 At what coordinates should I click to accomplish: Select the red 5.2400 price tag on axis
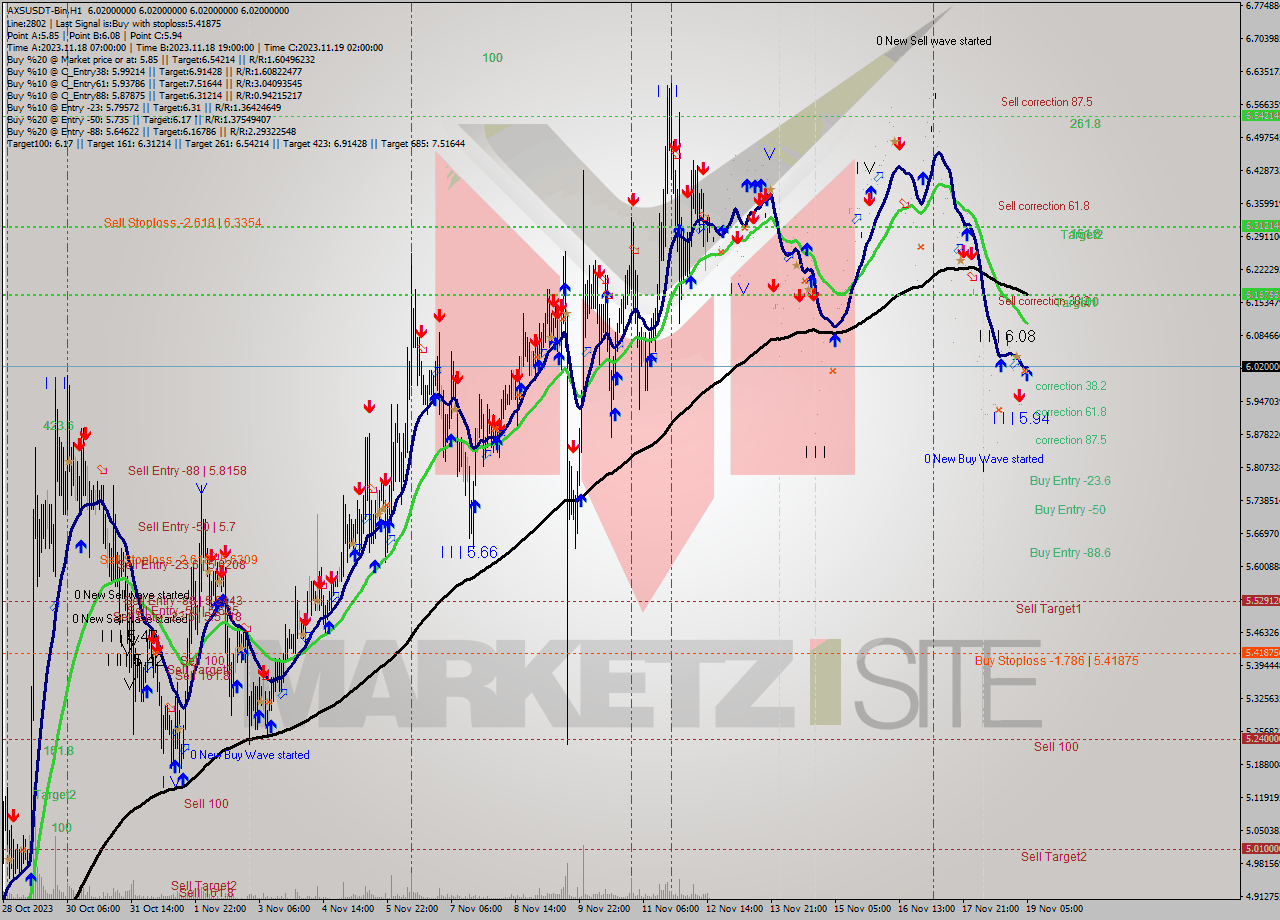1261,739
